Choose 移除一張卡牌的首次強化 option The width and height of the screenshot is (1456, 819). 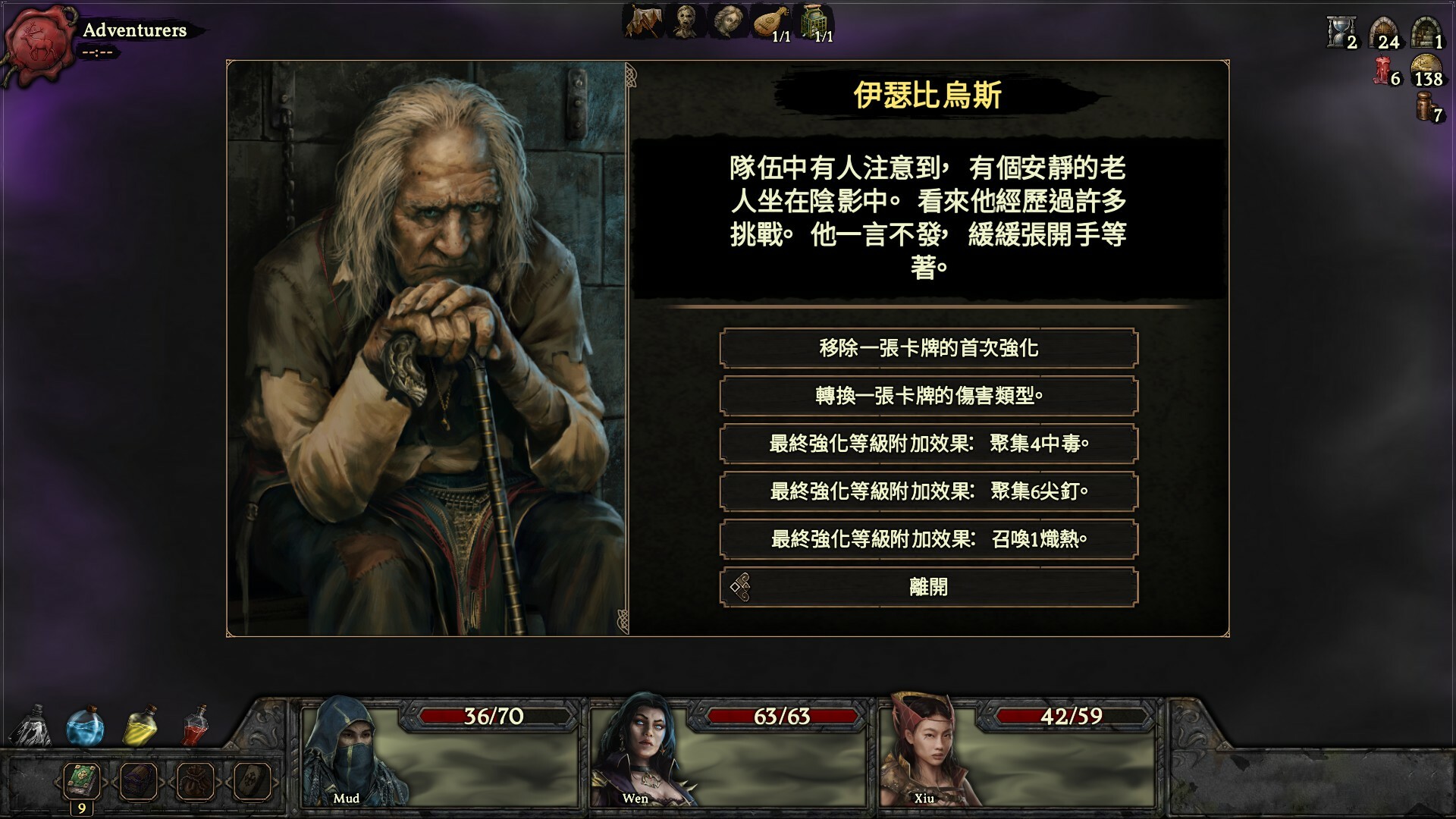tap(929, 348)
